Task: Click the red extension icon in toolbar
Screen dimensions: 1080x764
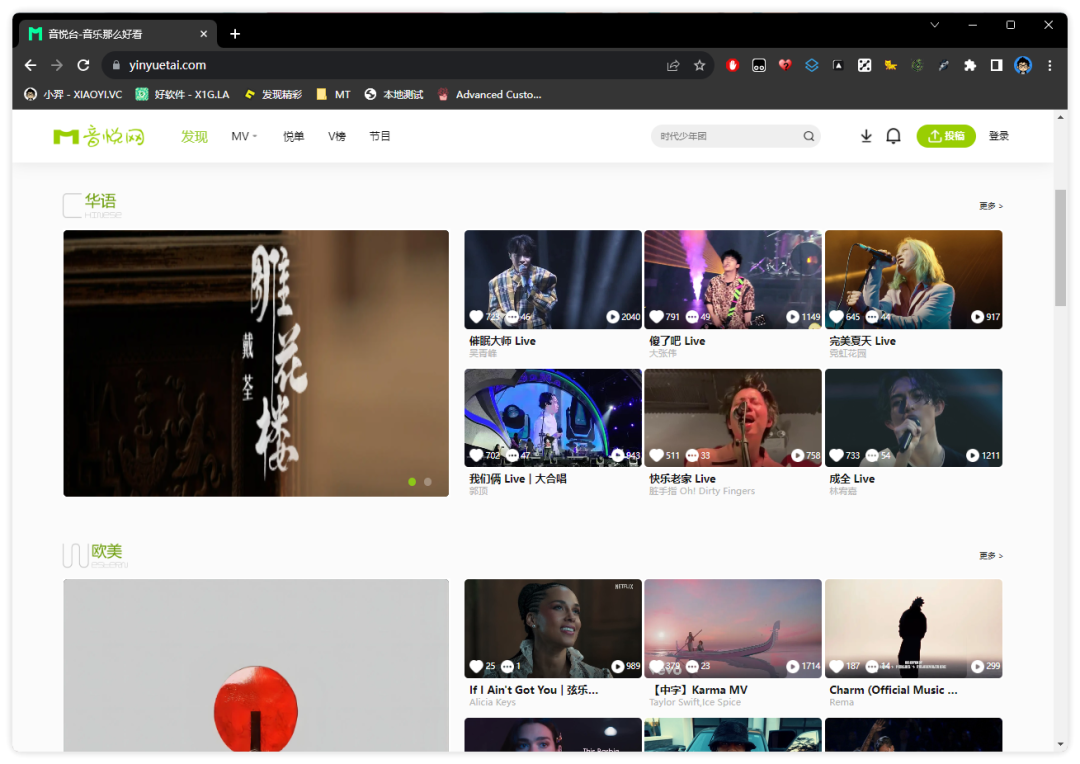Action: [732, 65]
